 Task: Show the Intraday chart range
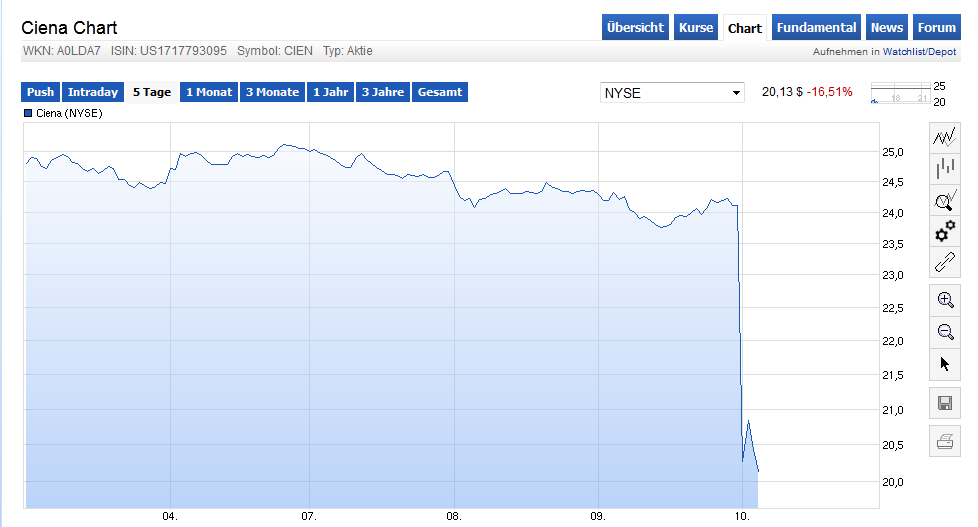point(93,92)
